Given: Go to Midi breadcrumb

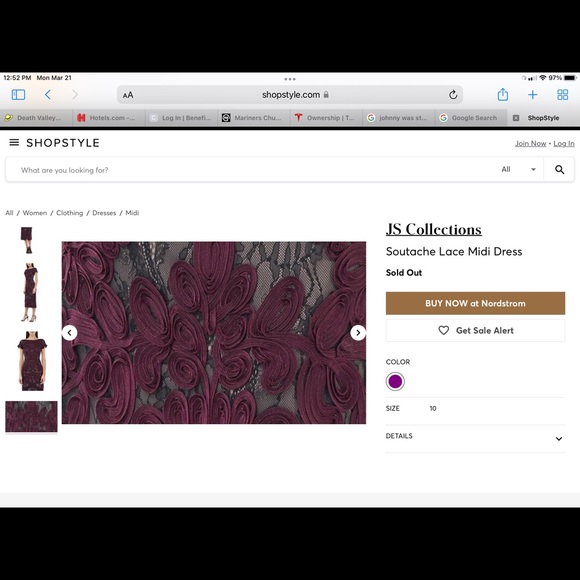Looking at the screenshot, I should [x=132, y=213].
